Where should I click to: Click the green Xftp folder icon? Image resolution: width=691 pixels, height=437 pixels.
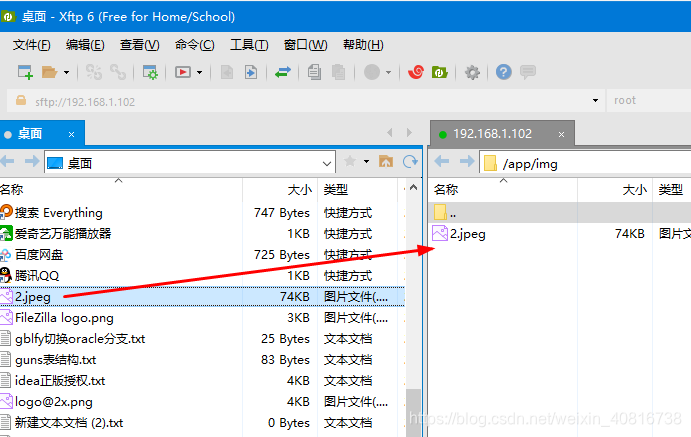439,72
